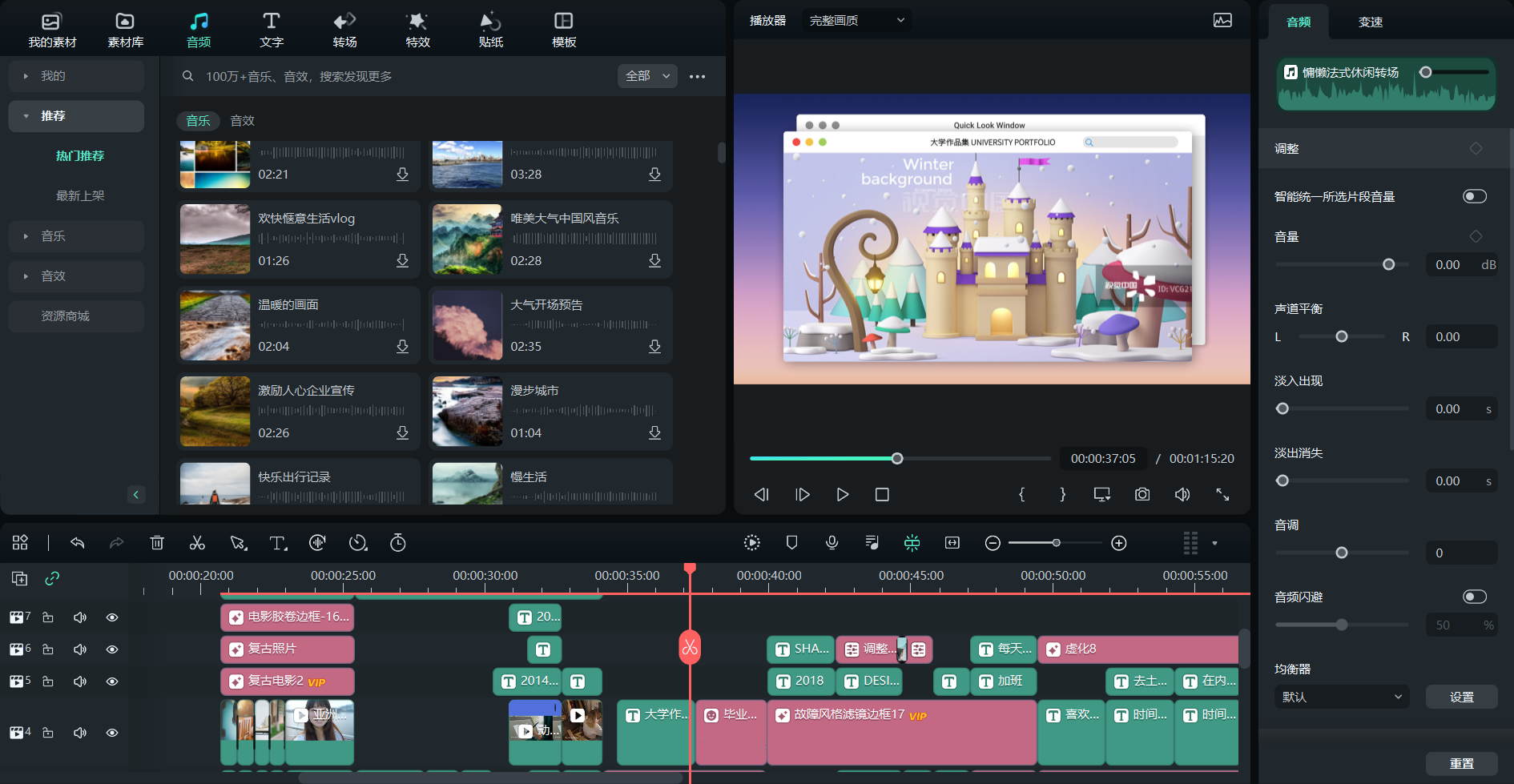1514x784 pixels.
Task: Click the 音量 volume slider handle
Action: (x=1389, y=264)
